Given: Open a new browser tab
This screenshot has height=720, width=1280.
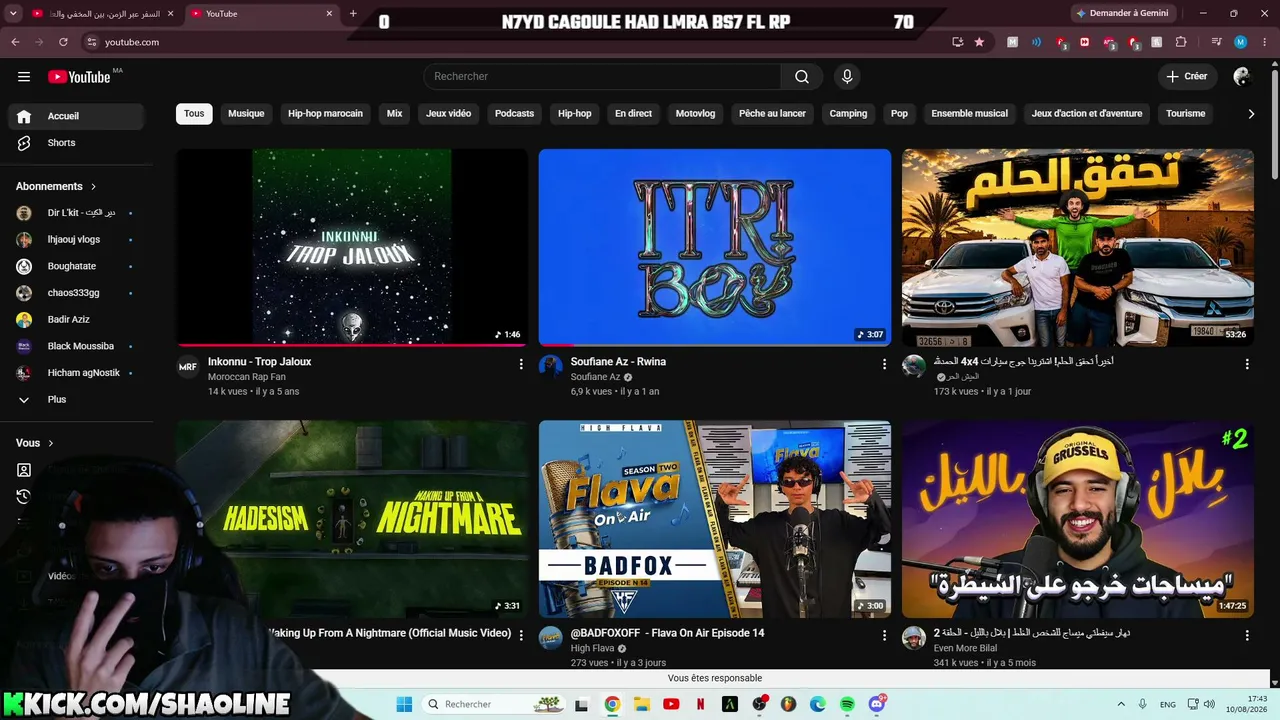Looking at the screenshot, I should pyautogui.click(x=353, y=14).
